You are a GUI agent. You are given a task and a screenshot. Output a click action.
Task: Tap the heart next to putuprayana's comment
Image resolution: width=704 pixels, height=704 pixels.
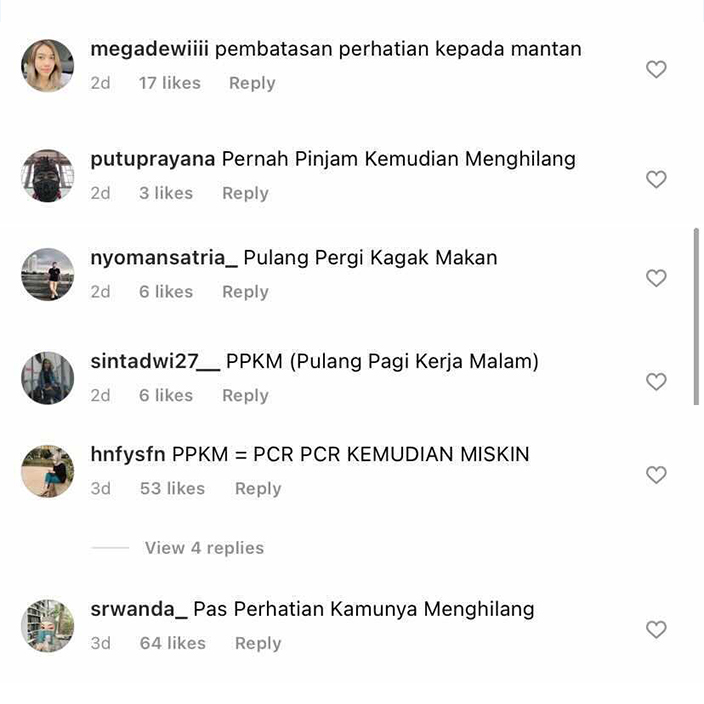(x=656, y=180)
